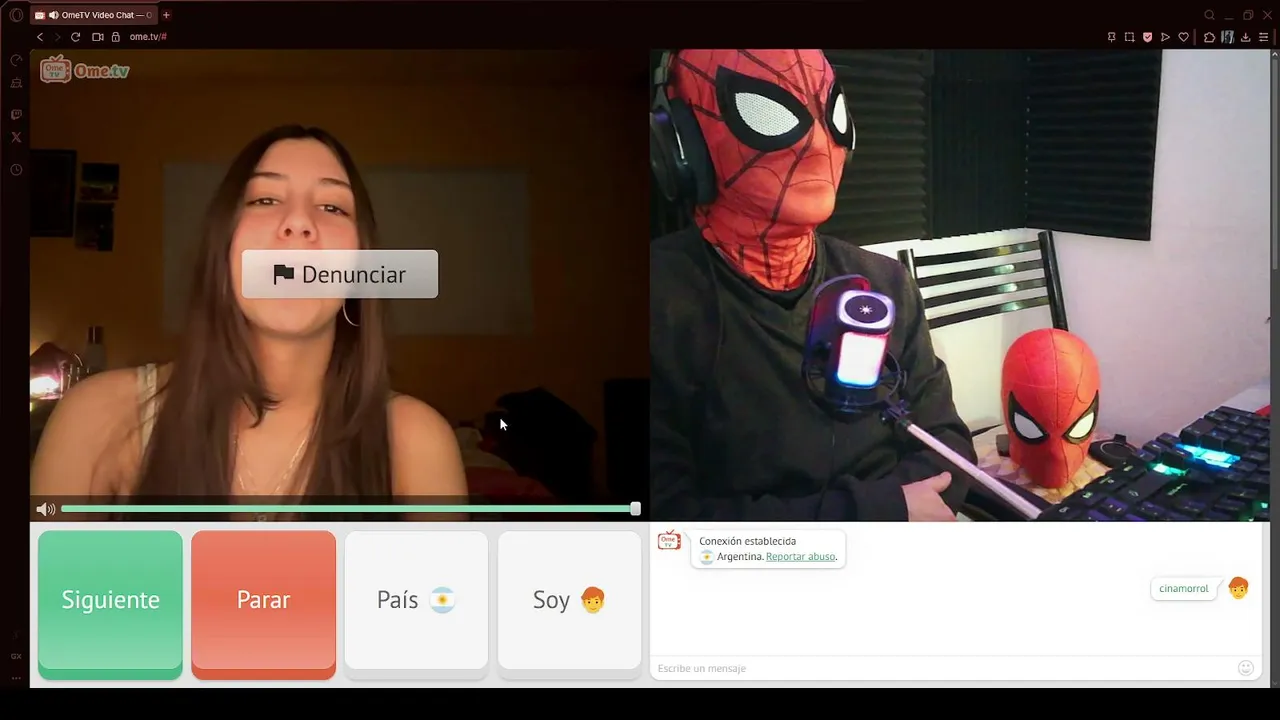Click the stranger's webcam video
This screenshot has width=1280, height=720.
pyautogui.click(x=340, y=285)
